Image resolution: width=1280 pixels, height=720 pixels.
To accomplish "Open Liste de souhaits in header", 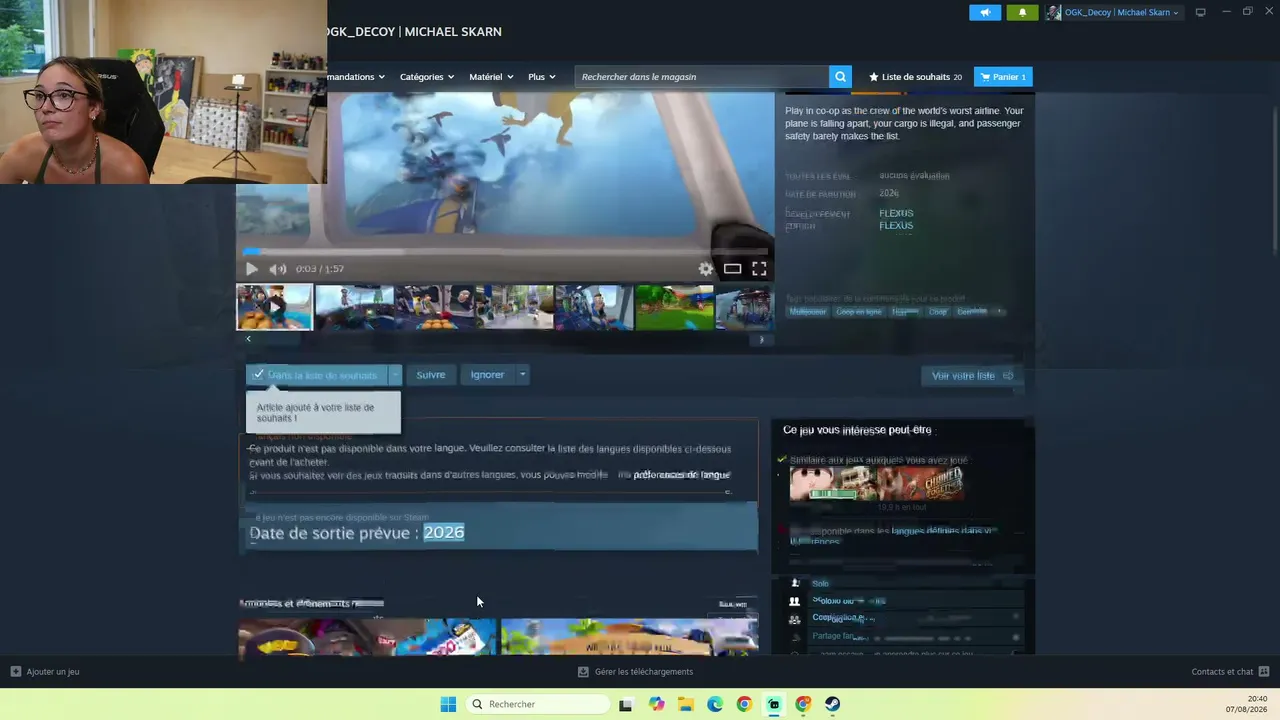I will click(x=915, y=77).
